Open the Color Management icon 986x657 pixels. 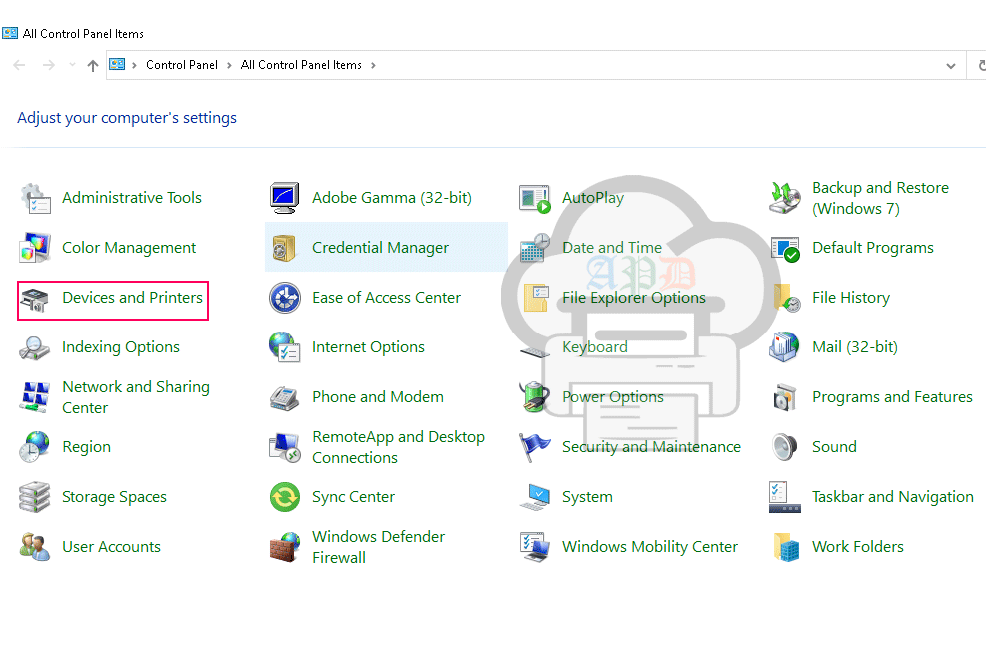click(x=35, y=248)
